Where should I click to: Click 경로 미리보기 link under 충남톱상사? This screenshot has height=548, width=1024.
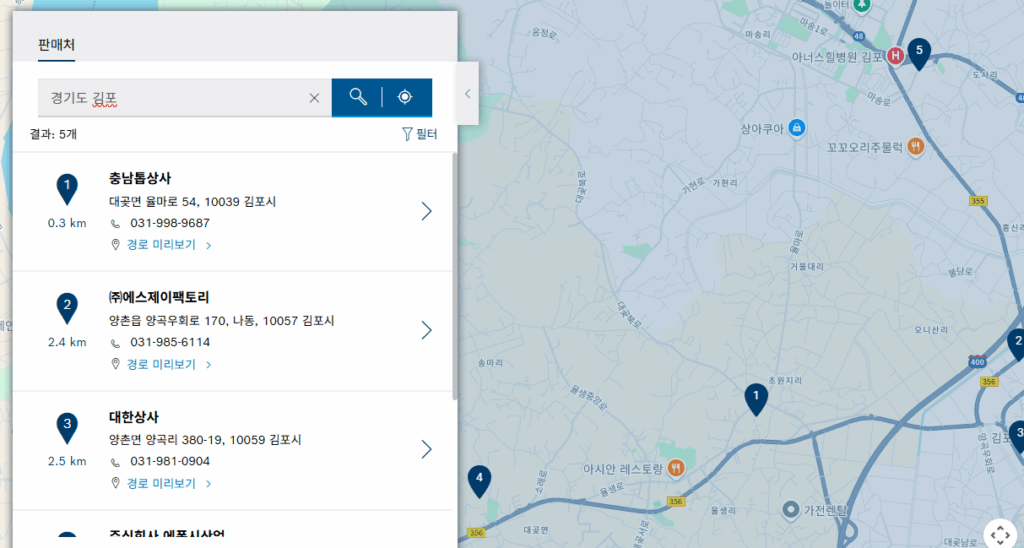(x=161, y=245)
